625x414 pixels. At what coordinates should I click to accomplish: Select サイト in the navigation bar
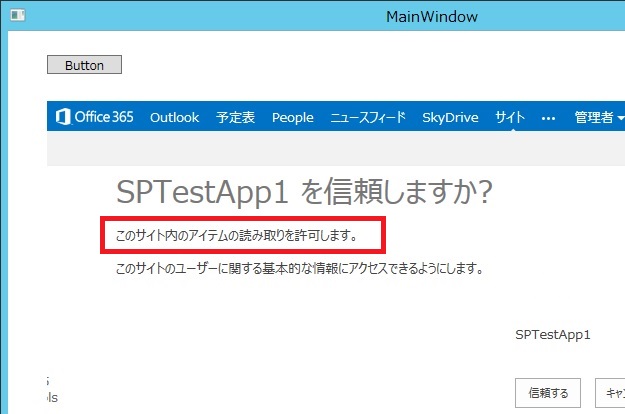(510, 117)
